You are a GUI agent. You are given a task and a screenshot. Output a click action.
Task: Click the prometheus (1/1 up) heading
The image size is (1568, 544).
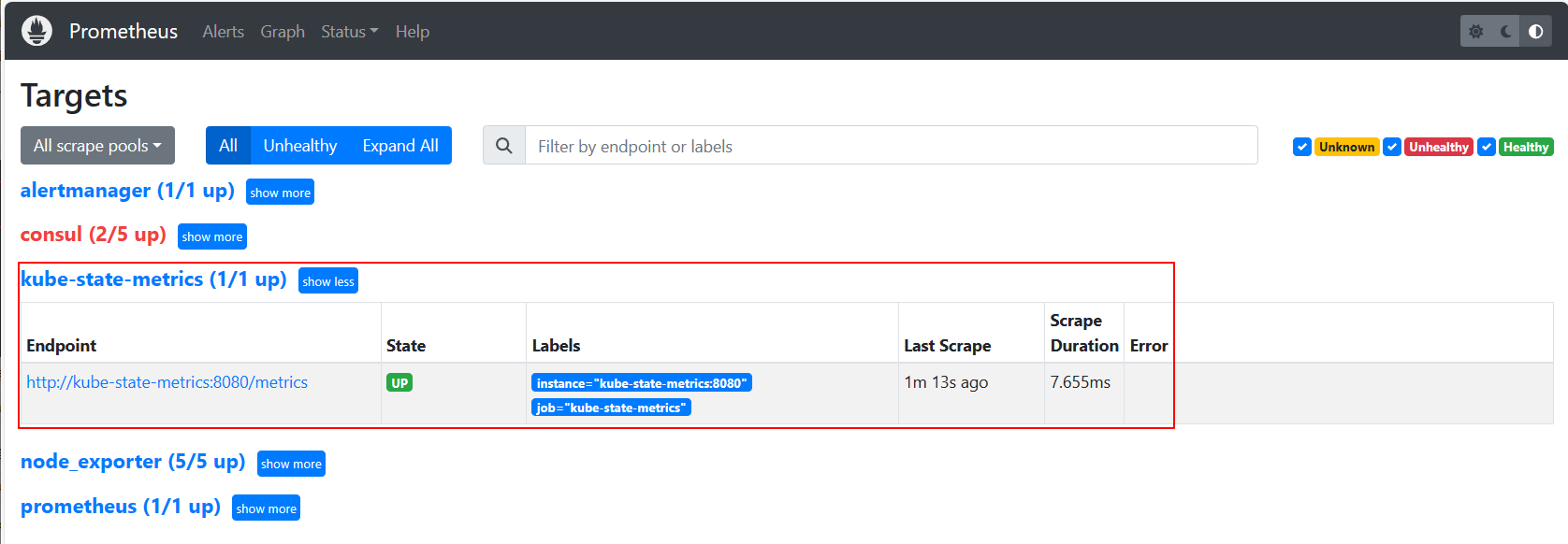(121, 507)
